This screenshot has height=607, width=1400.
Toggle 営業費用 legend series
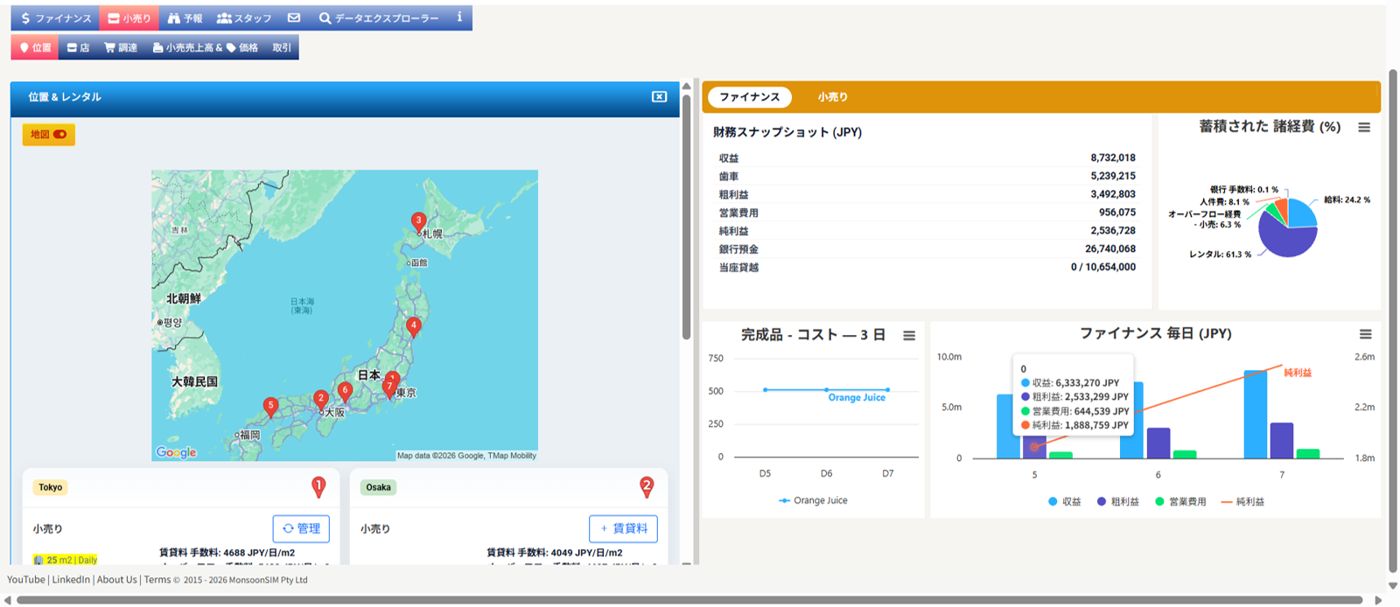pyautogui.click(x=1182, y=502)
